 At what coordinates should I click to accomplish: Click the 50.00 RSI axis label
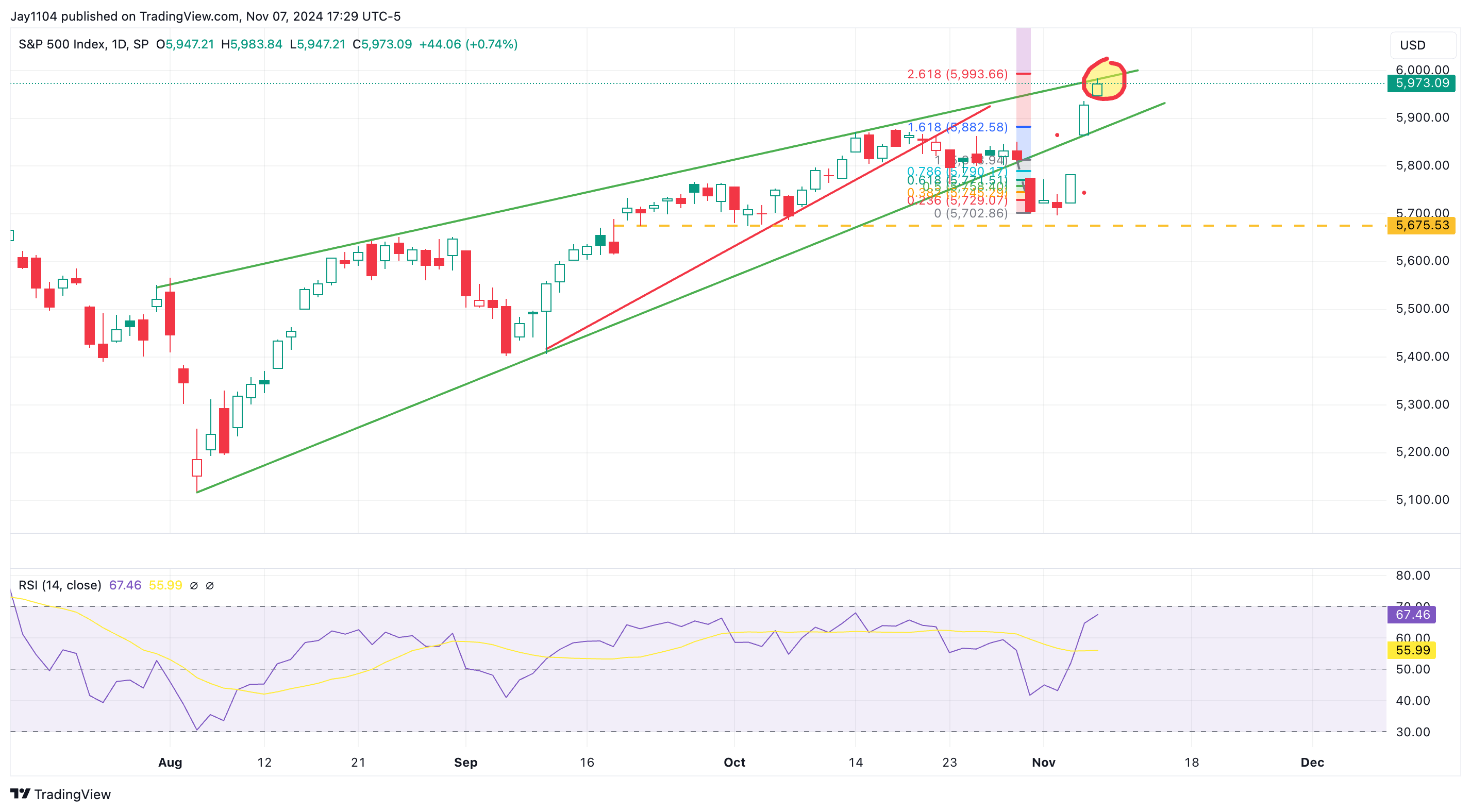1413,669
